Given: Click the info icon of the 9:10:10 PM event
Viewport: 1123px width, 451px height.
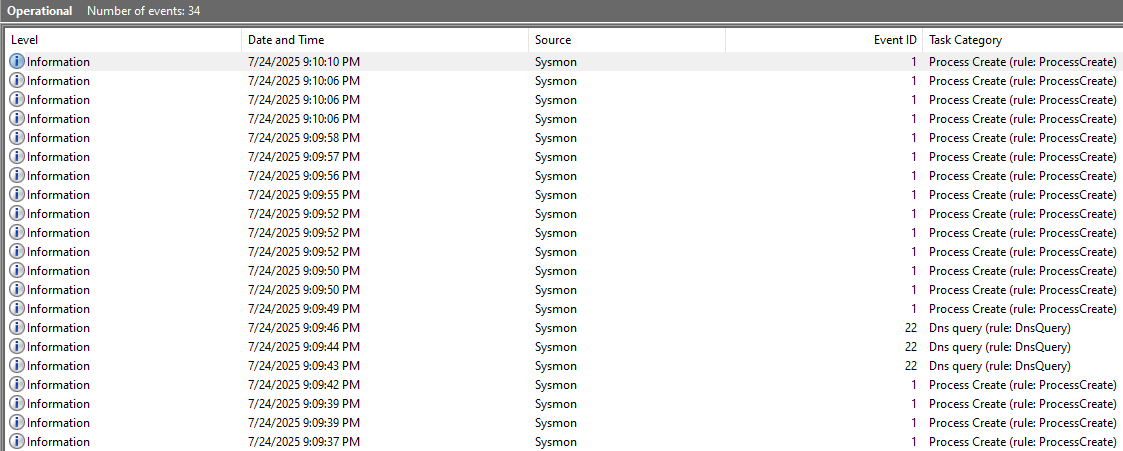Looking at the screenshot, I should click(x=17, y=62).
